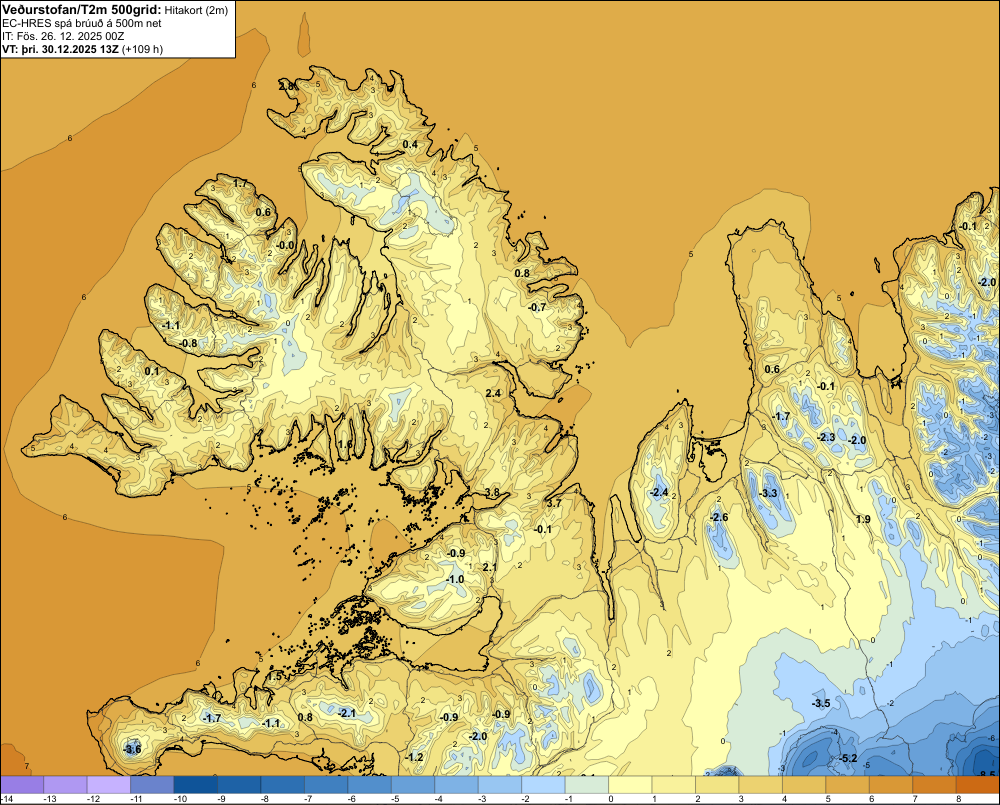
Task: Click the legend swatch between -13 and -12
Action: [x=65, y=785]
